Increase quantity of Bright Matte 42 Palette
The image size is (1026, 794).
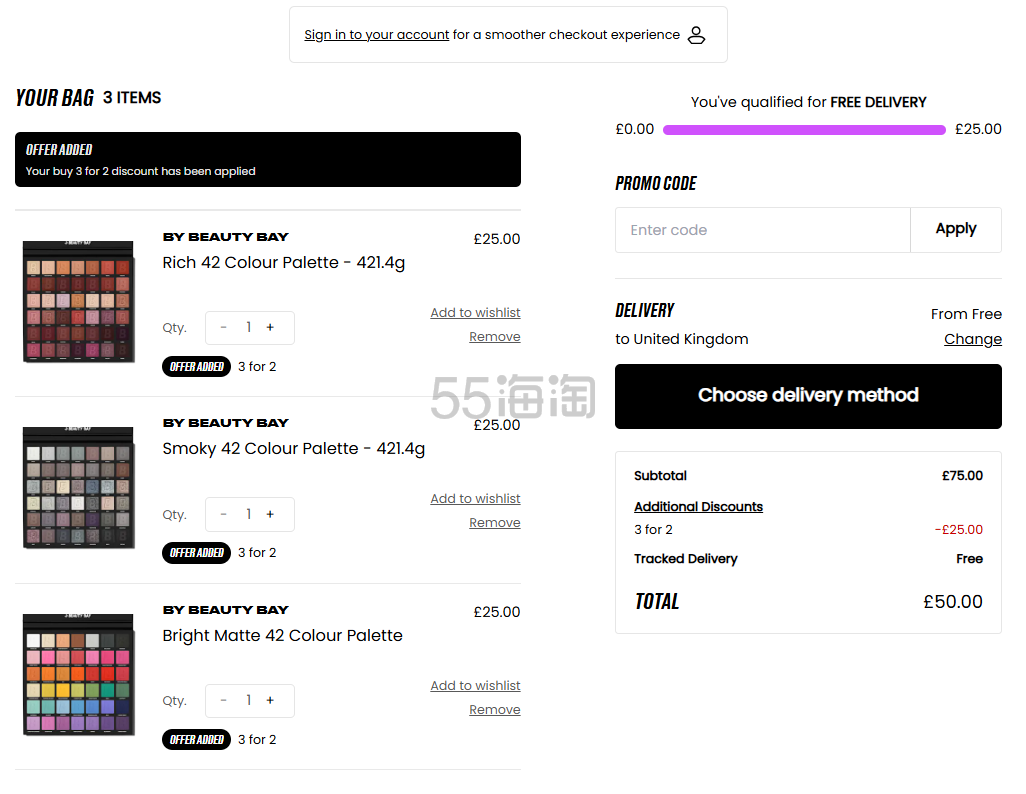pyautogui.click(x=270, y=700)
